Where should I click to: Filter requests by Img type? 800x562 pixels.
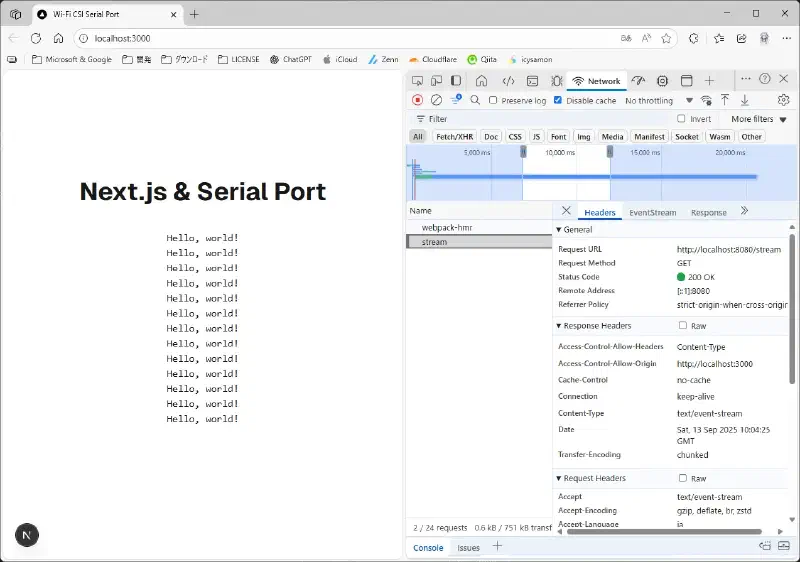pos(584,137)
